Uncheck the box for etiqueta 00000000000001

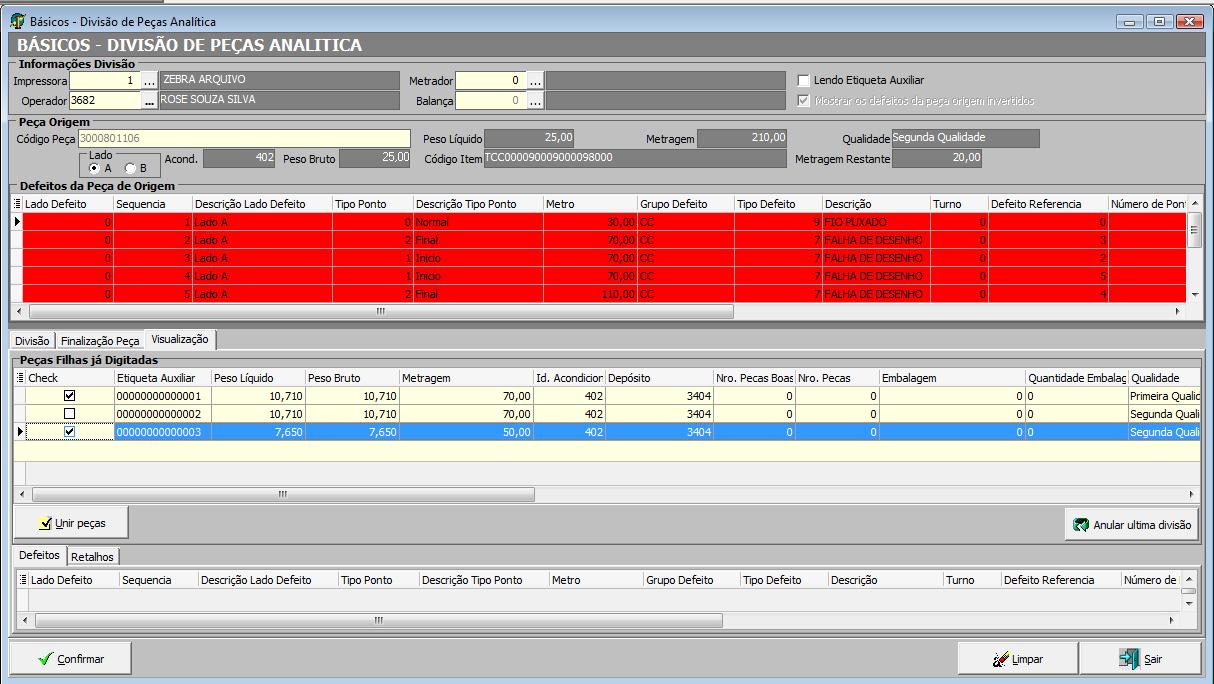coord(69,396)
